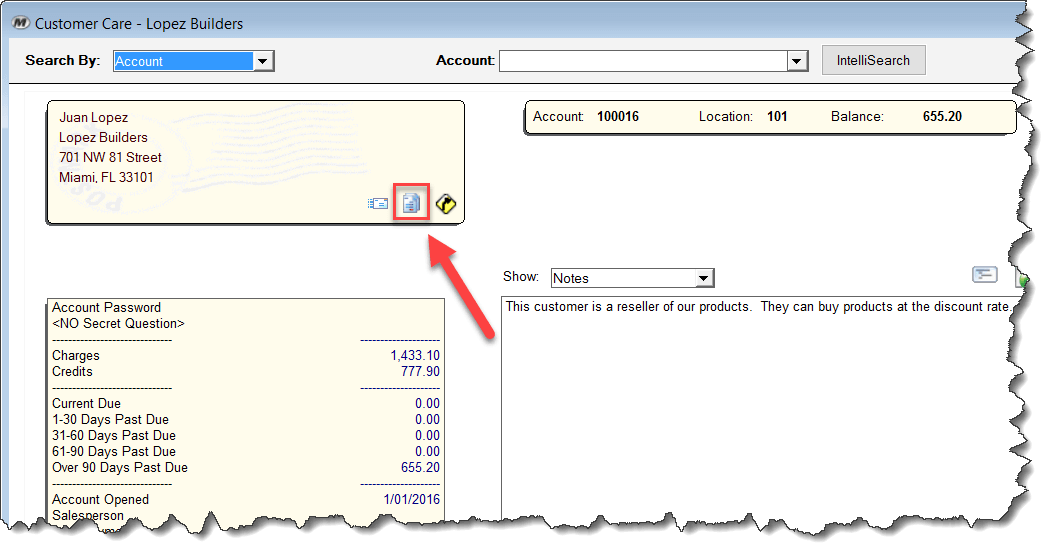Select the name Juan Lopez
The width and height of the screenshot is (1055, 556).
click(x=94, y=117)
